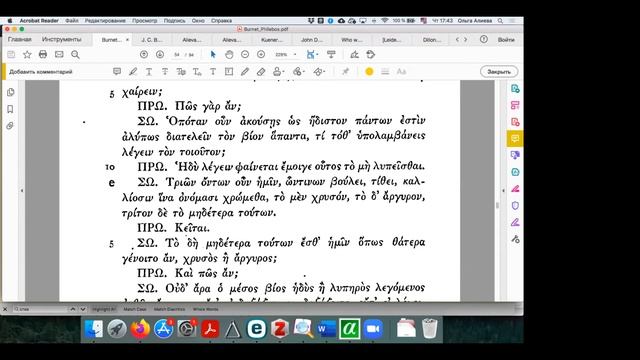Open the Просмотр menu
This screenshot has height=360, width=640.
(x=144, y=20)
